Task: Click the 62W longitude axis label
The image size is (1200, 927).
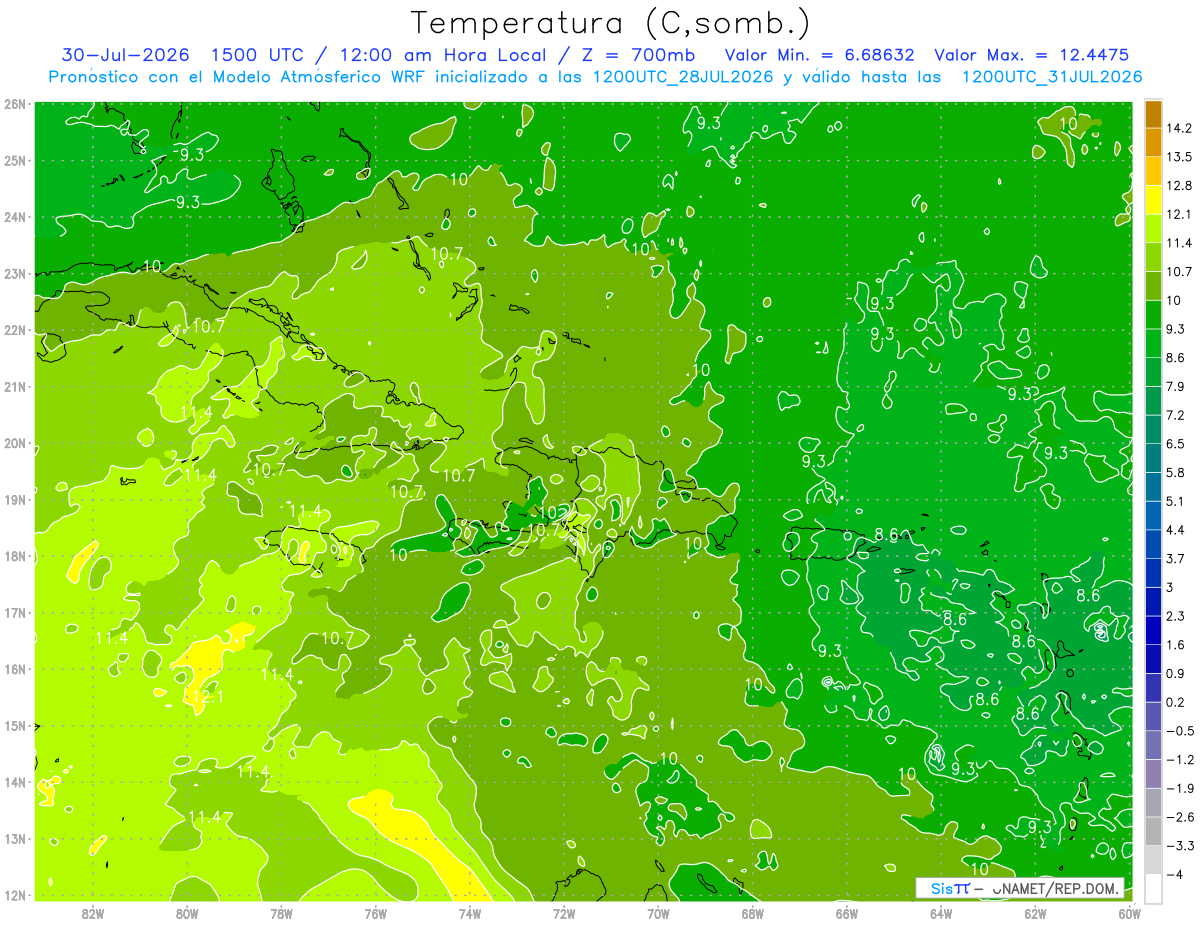Action: 1035,912
